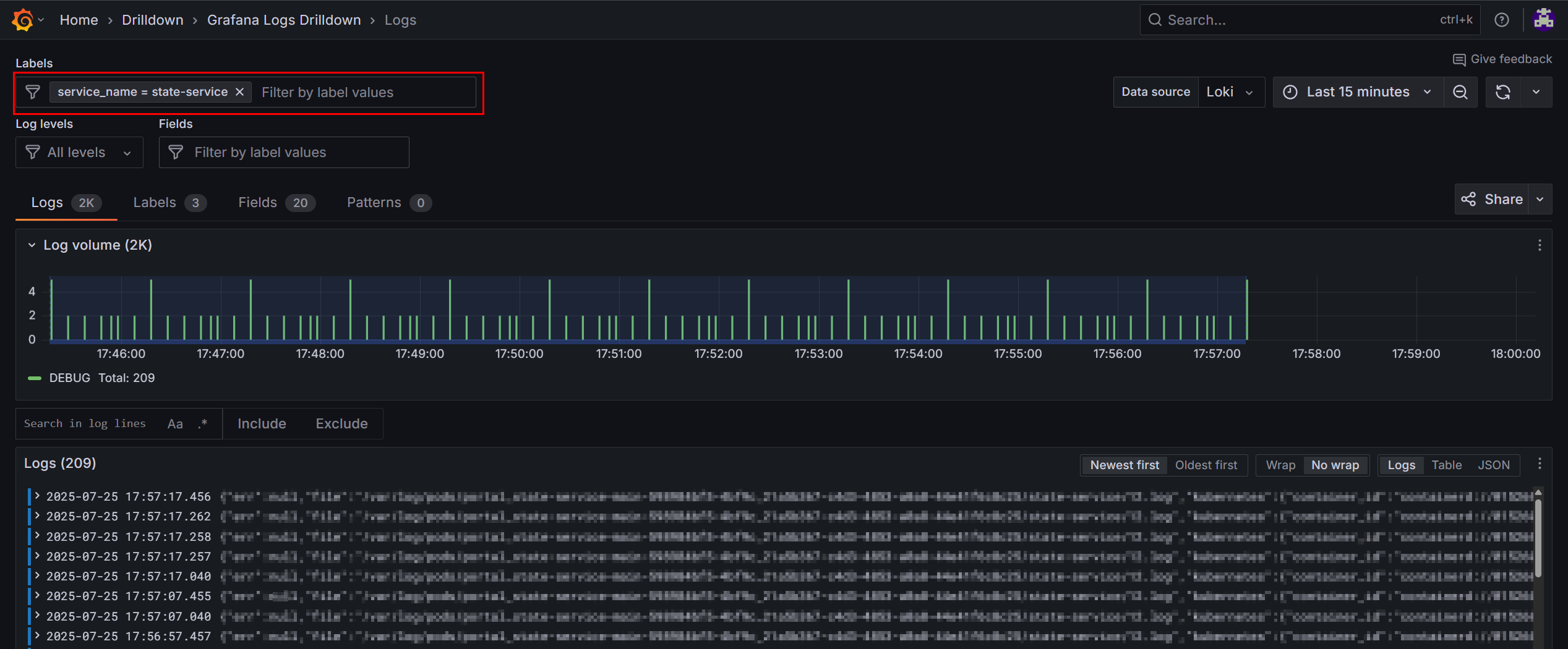Viewport: 1568px width, 649px height.
Task: Collapse the Log volume panel
Action: (32, 245)
